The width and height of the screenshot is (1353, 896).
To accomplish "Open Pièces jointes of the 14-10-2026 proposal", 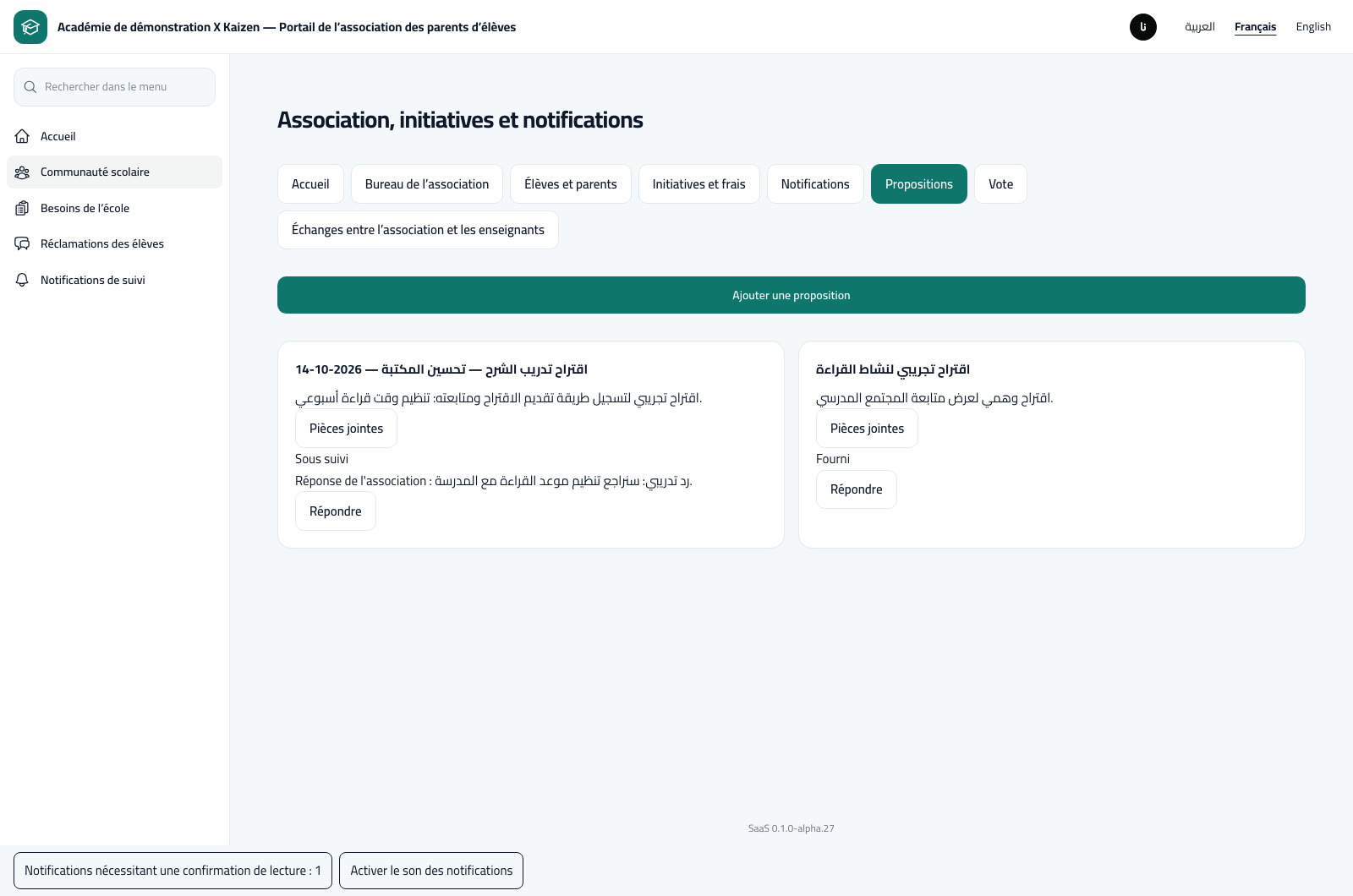I will coord(346,429).
